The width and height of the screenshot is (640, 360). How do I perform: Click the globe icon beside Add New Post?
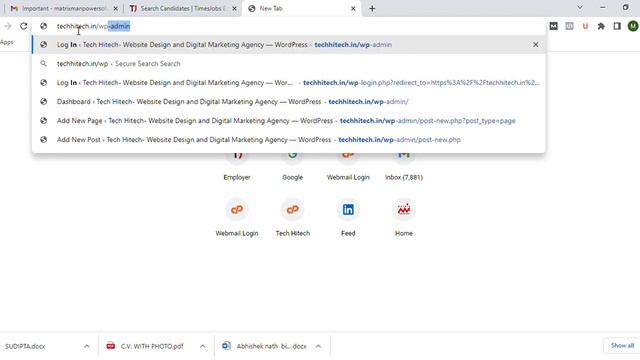(x=43, y=140)
